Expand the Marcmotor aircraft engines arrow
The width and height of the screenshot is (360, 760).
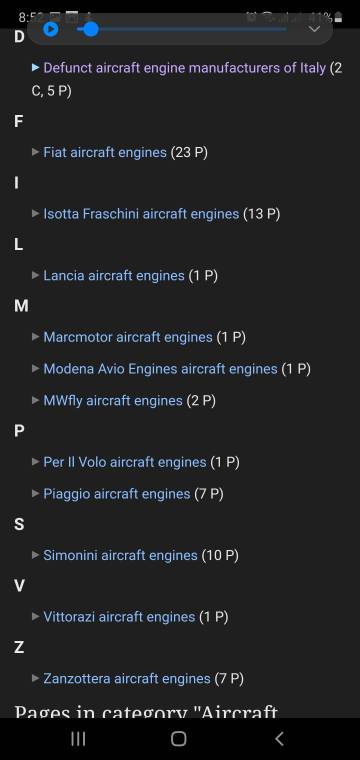click(35, 336)
